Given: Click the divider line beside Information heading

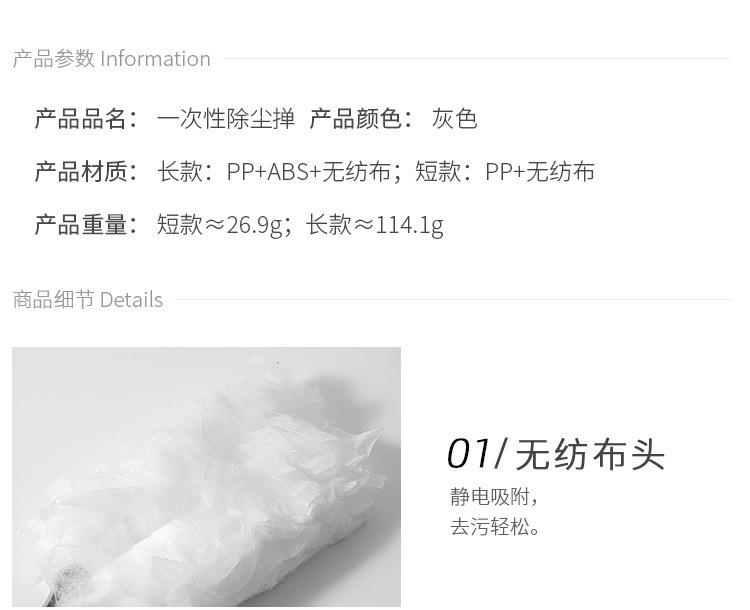Looking at the screenshot, I should pyautogui.click(x=477, y=59).
